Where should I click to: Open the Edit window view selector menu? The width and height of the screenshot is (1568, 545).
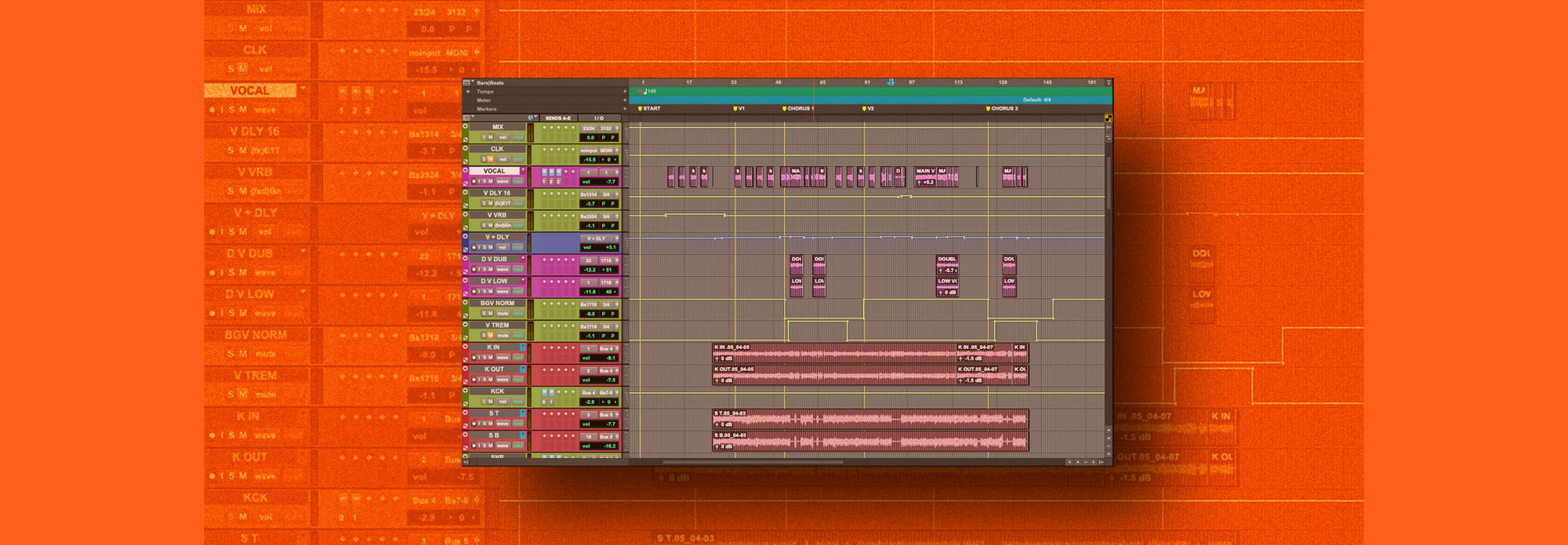tap(467, 118)
